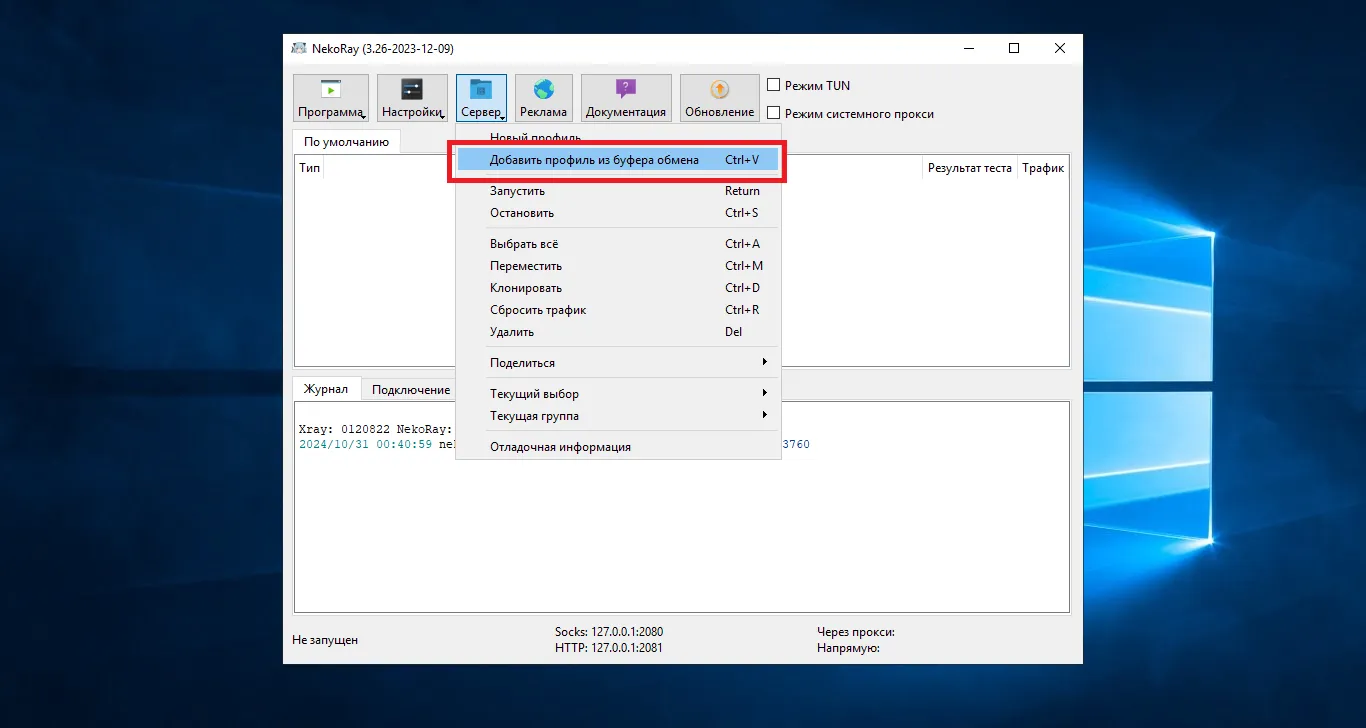Select Остановить in the menu

(x=618, y=212)
